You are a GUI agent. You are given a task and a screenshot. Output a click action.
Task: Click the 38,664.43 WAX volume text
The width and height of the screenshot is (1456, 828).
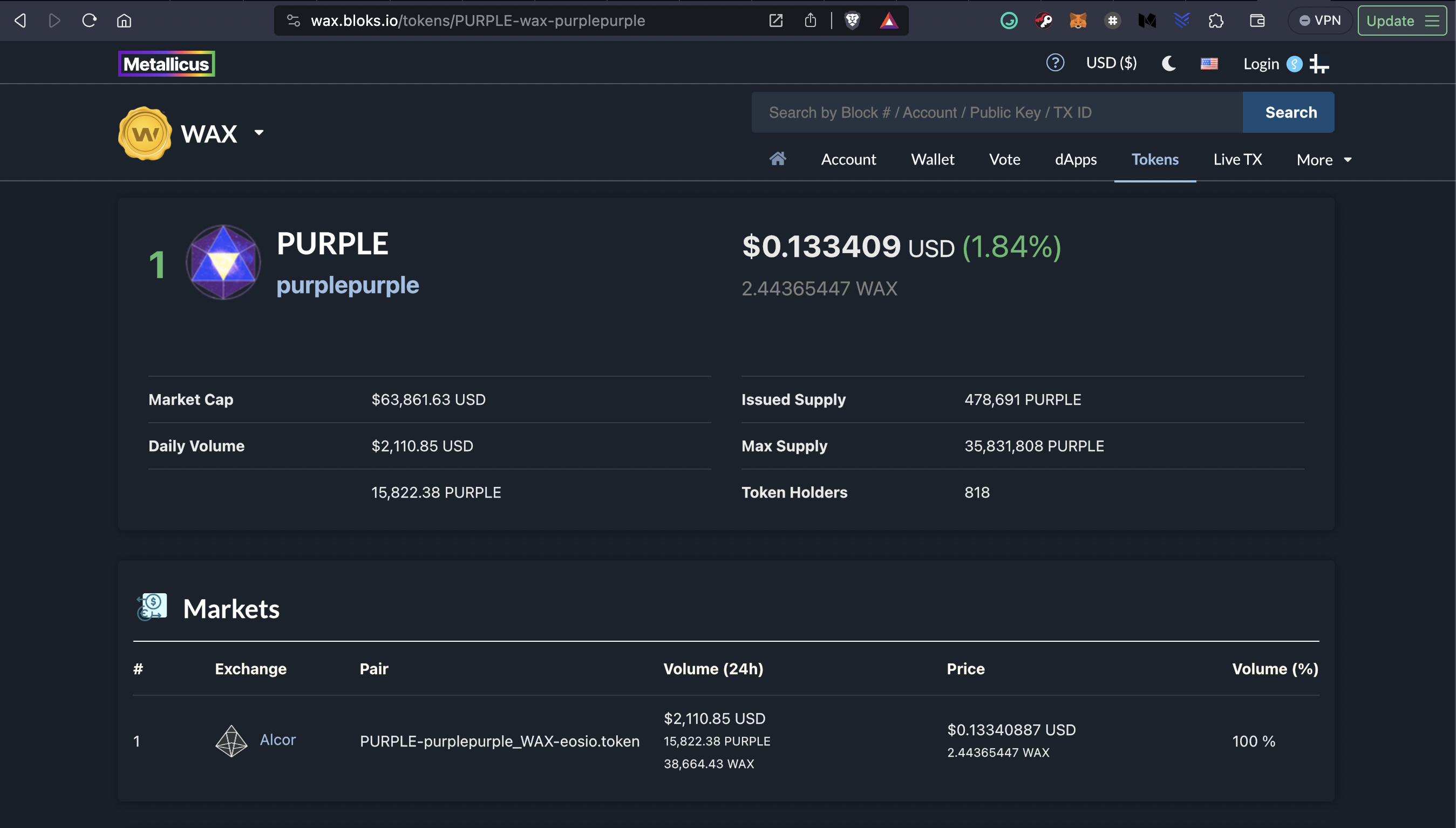[709, 764]
